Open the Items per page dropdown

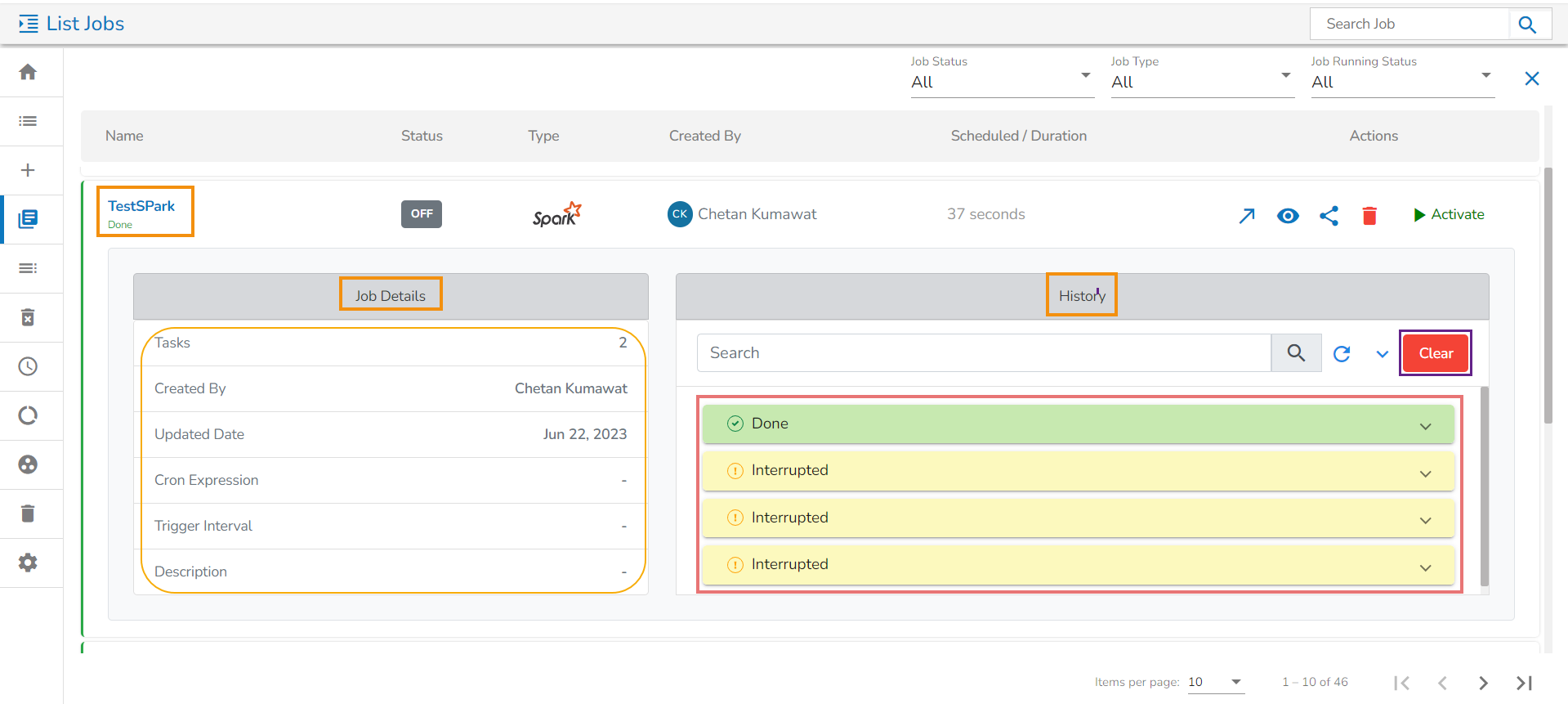pos(1215,682)
